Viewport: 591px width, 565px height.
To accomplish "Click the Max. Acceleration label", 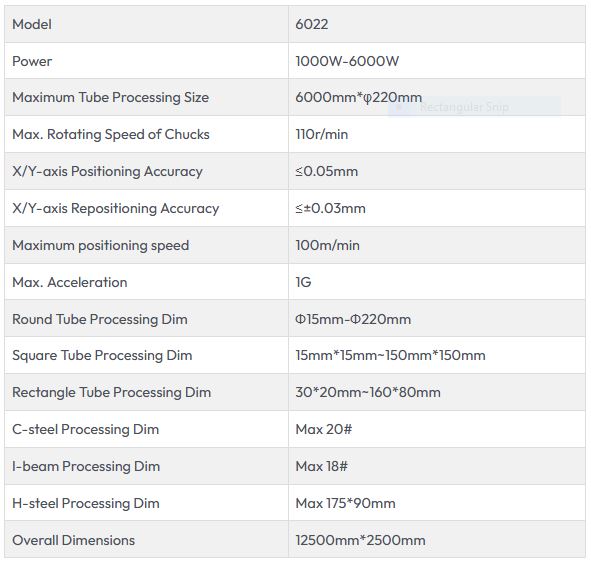I will (x=70, y=282).
